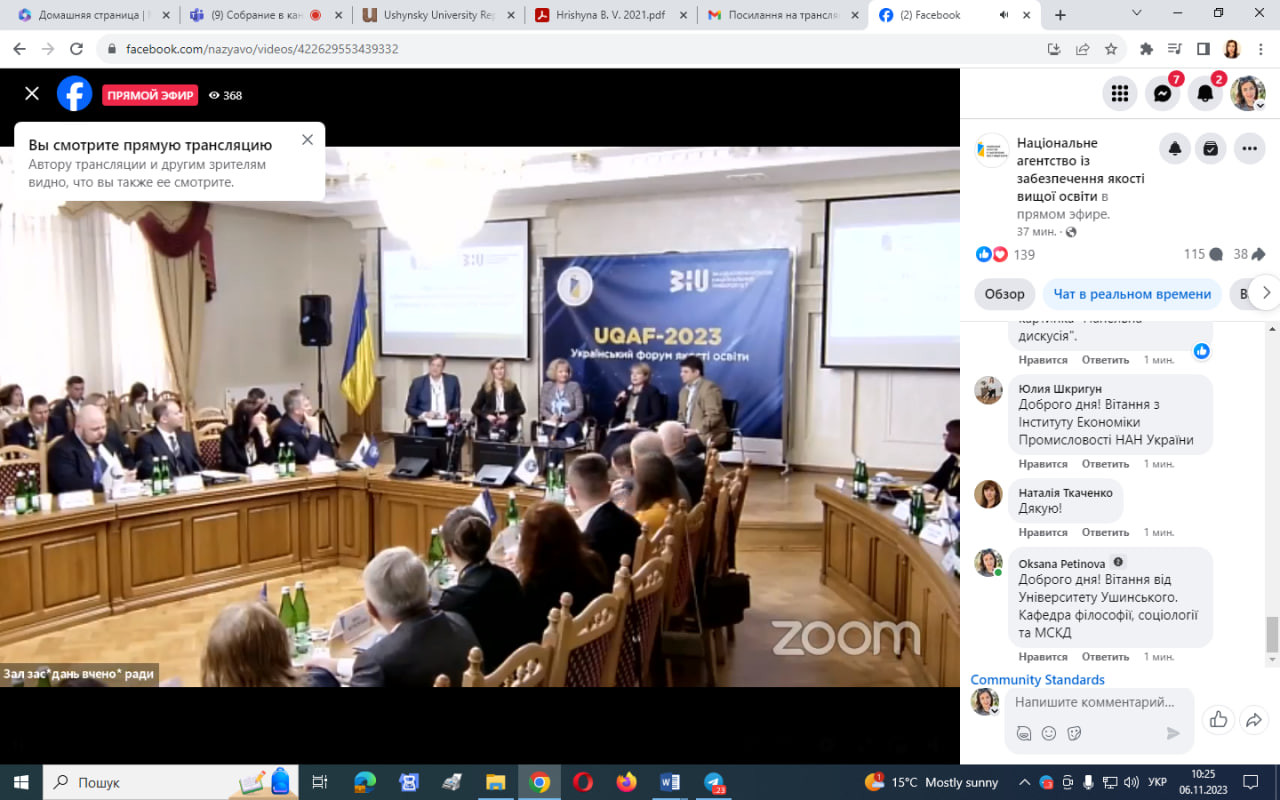Screen dimensions: 1280x800
Task: Show the 38 shares
Action: pyautogui.click(x=1249, y=254)
